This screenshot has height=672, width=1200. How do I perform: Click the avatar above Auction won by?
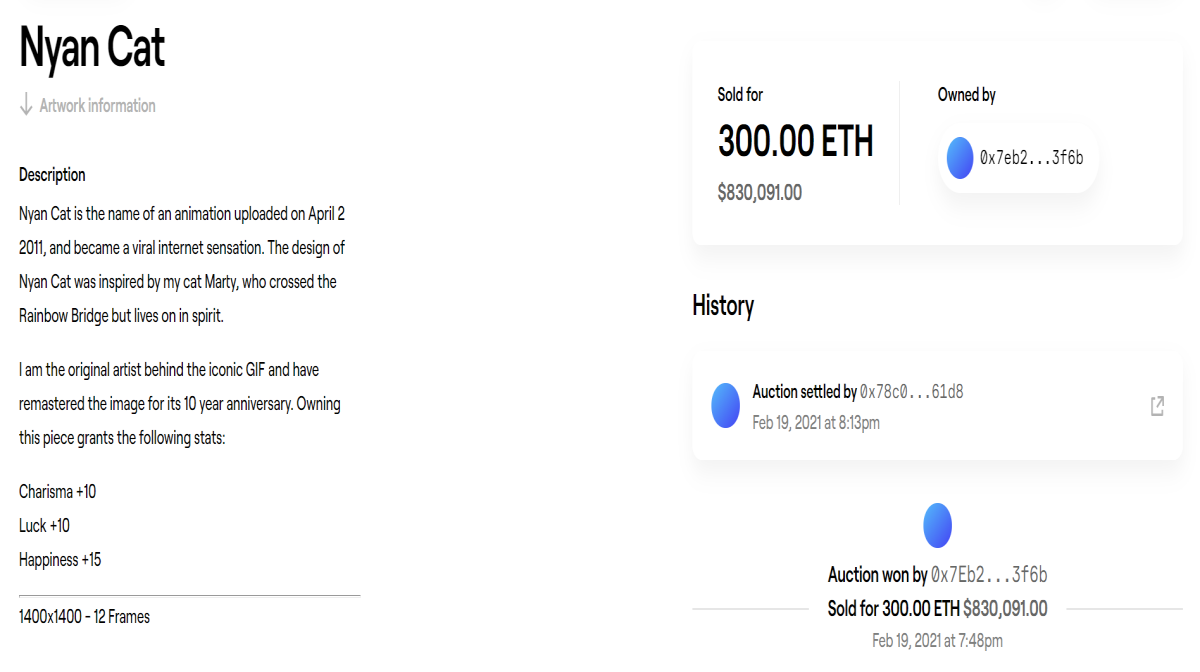937,525
